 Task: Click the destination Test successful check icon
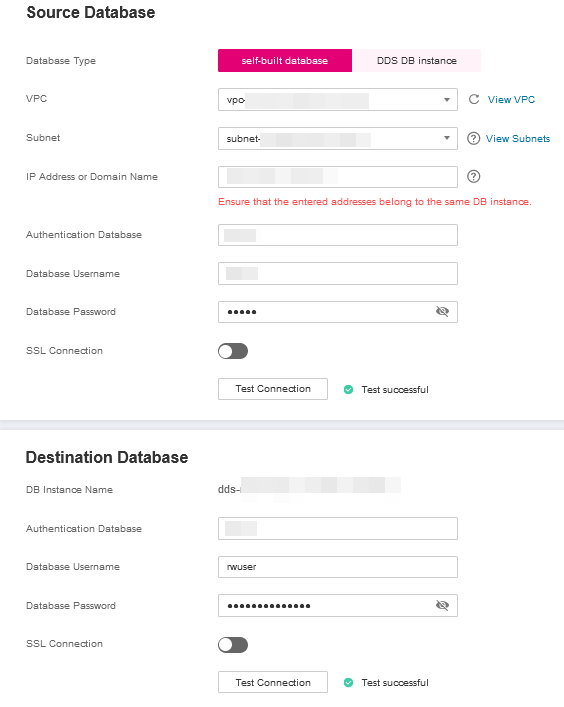pos(348,683)
